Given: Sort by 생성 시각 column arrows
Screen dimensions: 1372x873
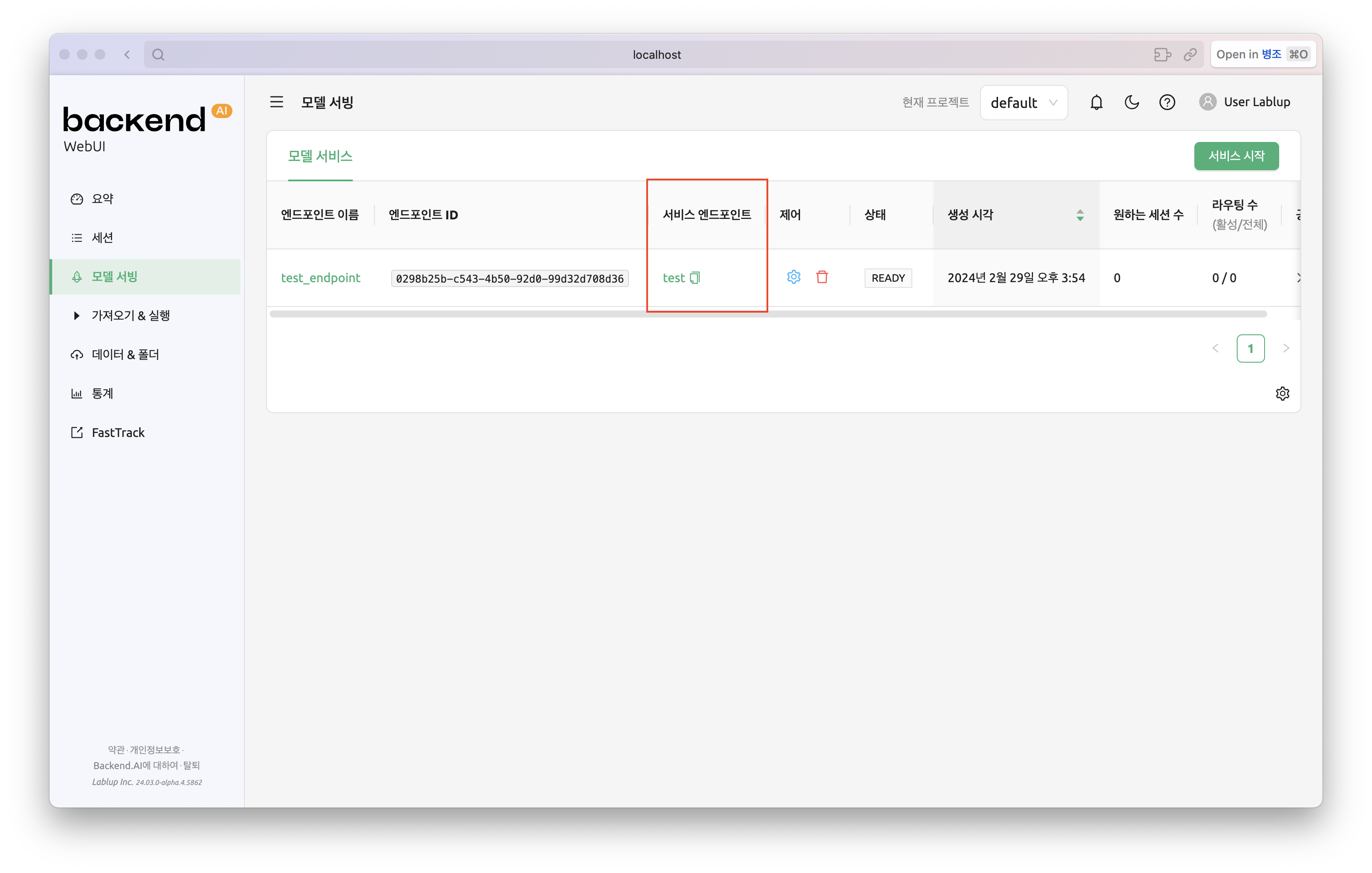Looking at the screenshot, I should click(1080, 215).
